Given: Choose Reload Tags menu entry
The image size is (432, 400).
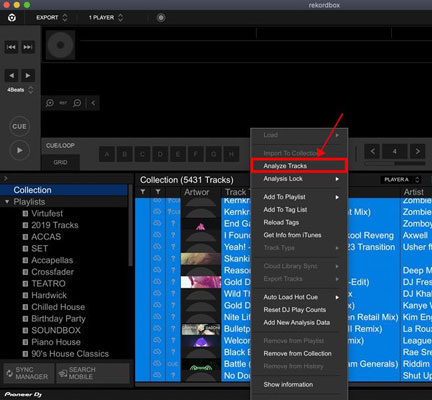Looking at the screenshot, I should (x=299, y=222).
